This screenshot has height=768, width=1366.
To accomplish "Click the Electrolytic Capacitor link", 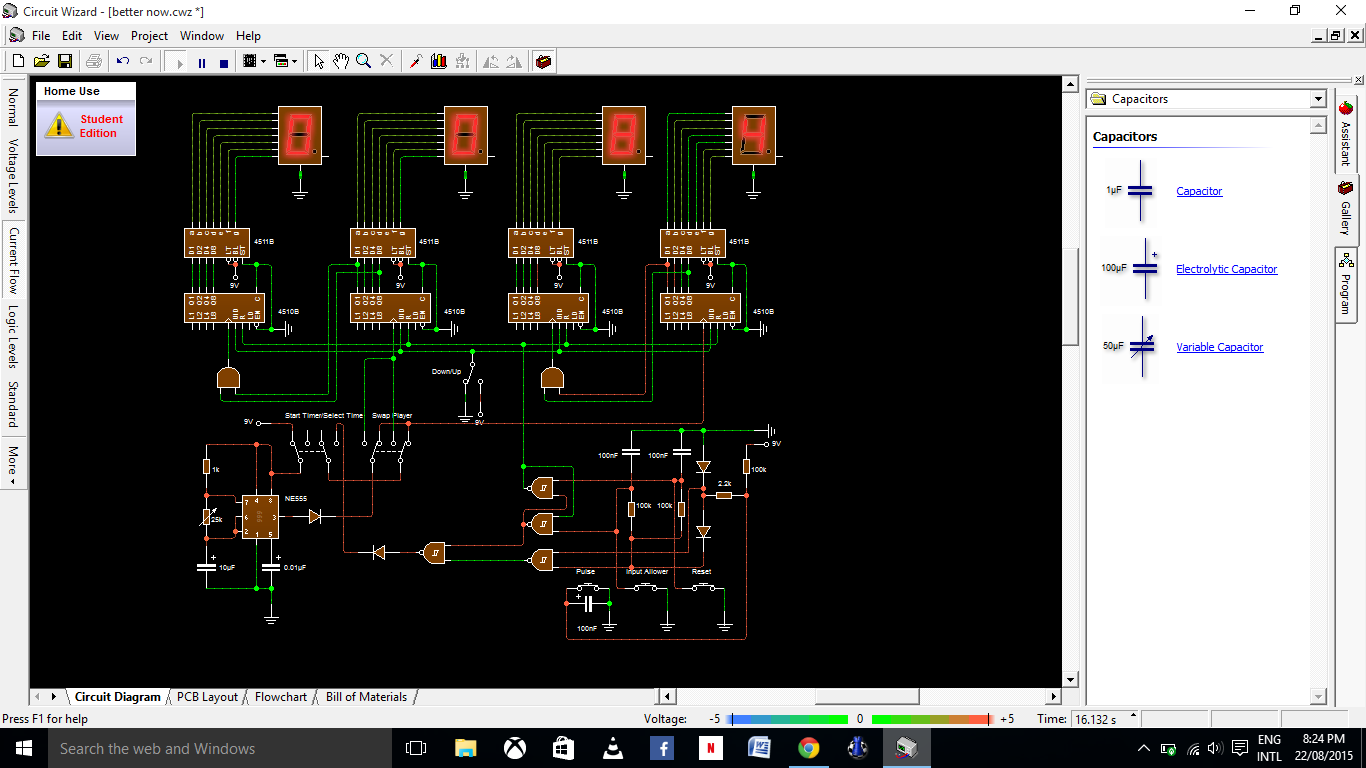I will pyautogui.click(x=1226, y=269).
